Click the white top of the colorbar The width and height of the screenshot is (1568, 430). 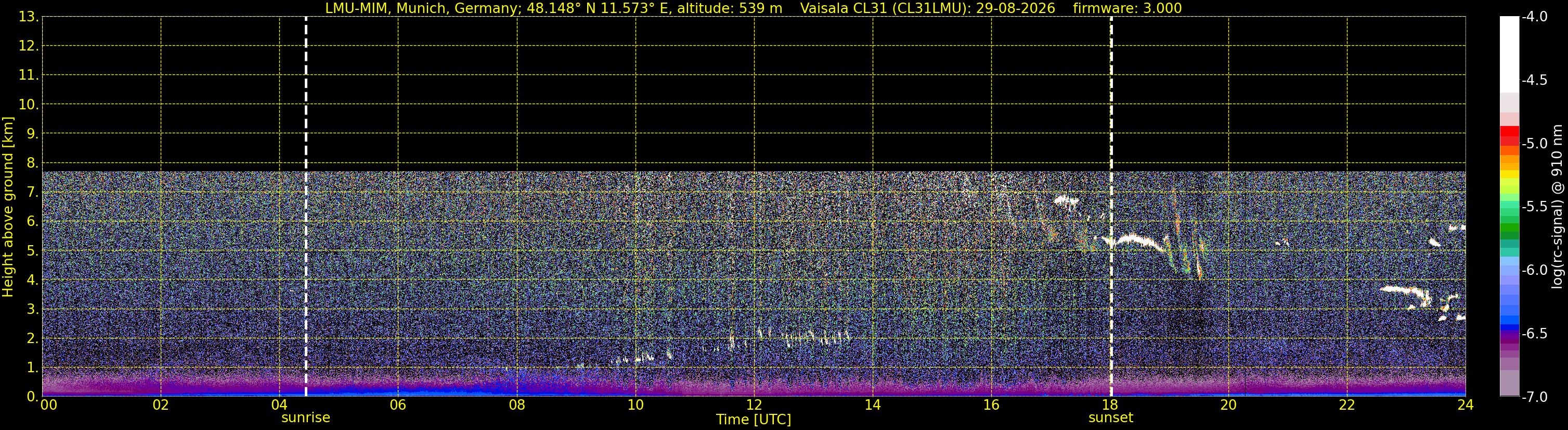pos(1509,54)
